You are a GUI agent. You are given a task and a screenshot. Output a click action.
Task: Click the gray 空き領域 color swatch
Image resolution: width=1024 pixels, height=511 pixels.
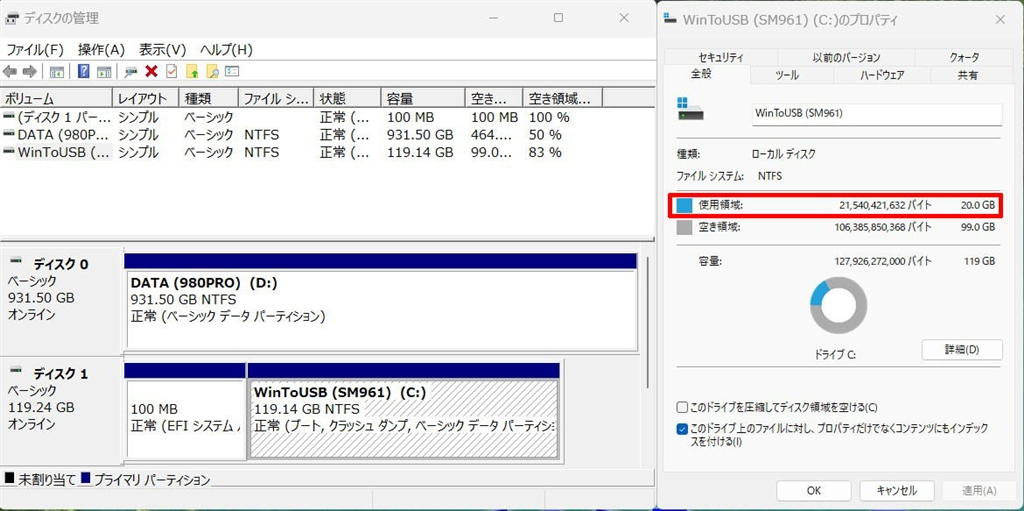684,227
